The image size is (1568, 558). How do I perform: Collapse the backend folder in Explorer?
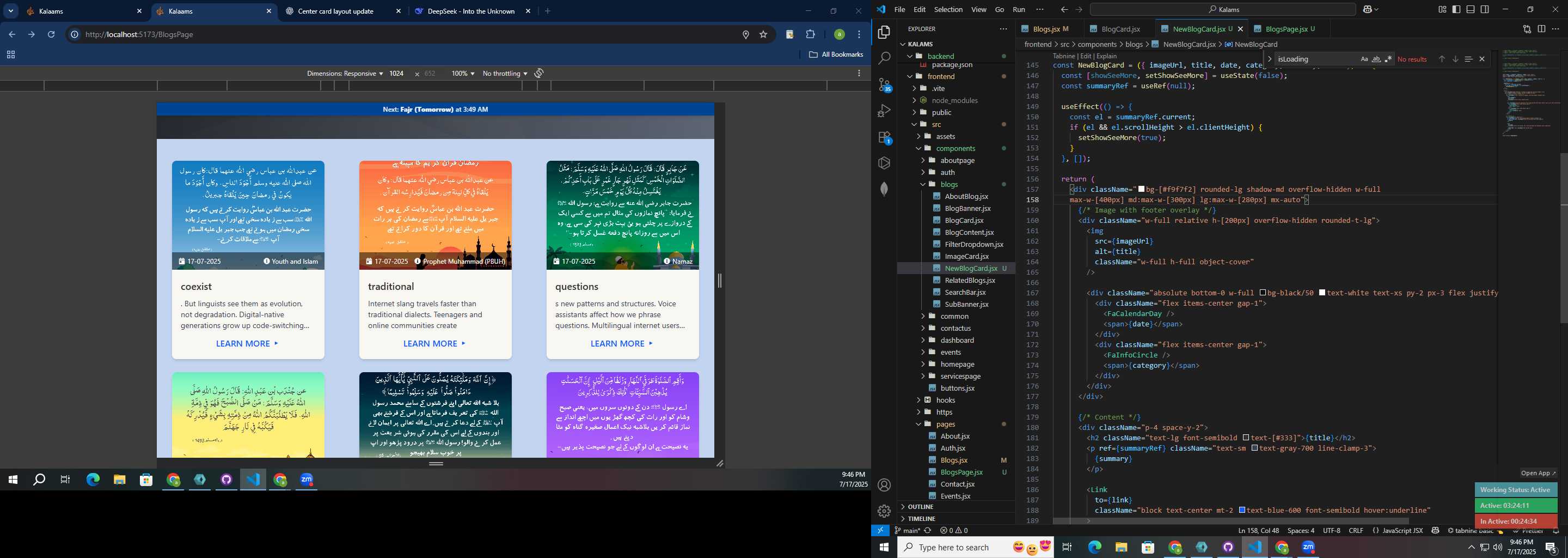941,56
